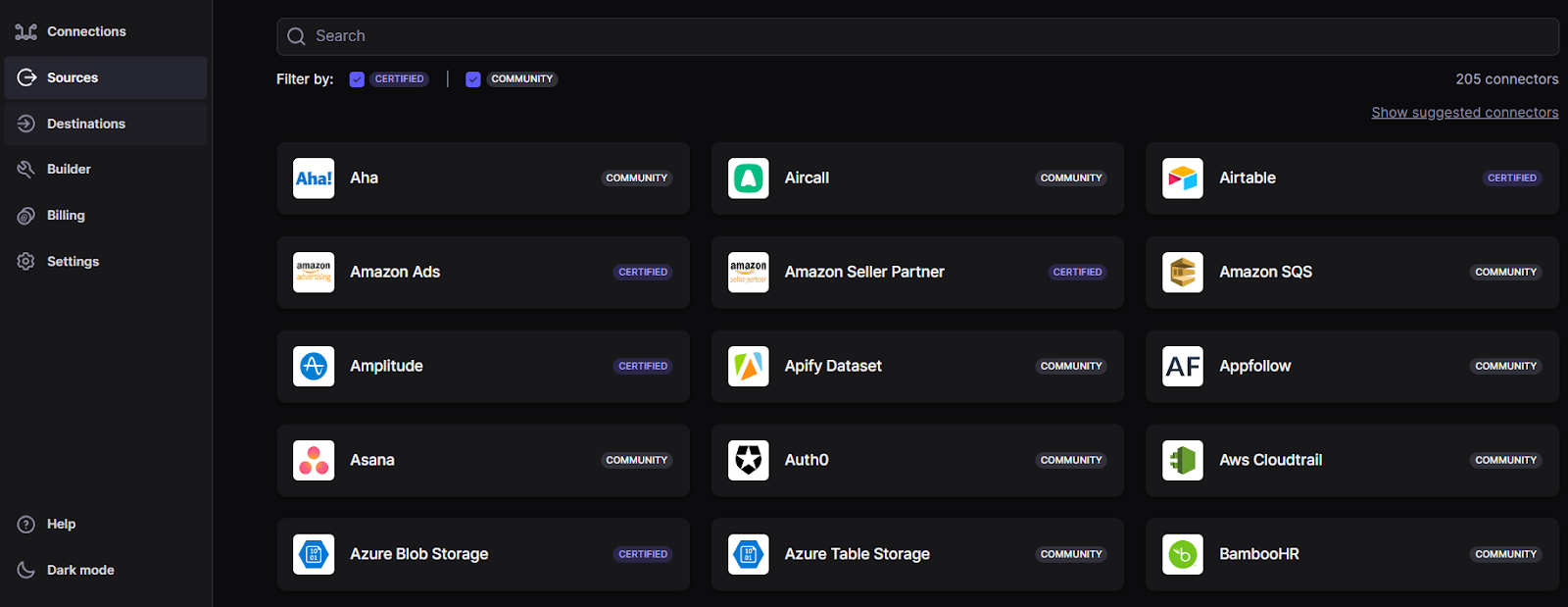Click Auth0's Community badge
Viewport: 1568px width, 607px height.
[1071, 460]
